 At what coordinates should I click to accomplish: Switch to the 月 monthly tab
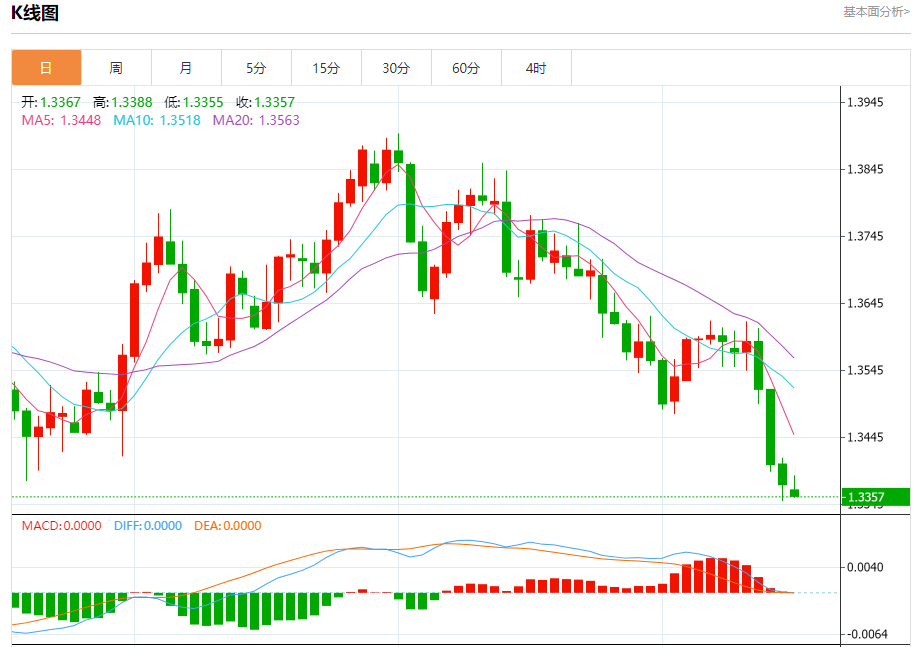[186, 68]
